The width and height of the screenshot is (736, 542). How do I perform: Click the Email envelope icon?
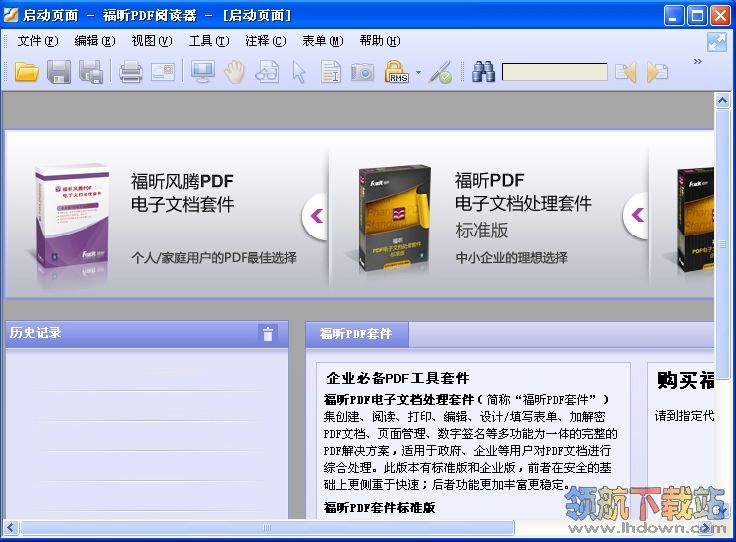pyautogui.click(x=163, y=72)
